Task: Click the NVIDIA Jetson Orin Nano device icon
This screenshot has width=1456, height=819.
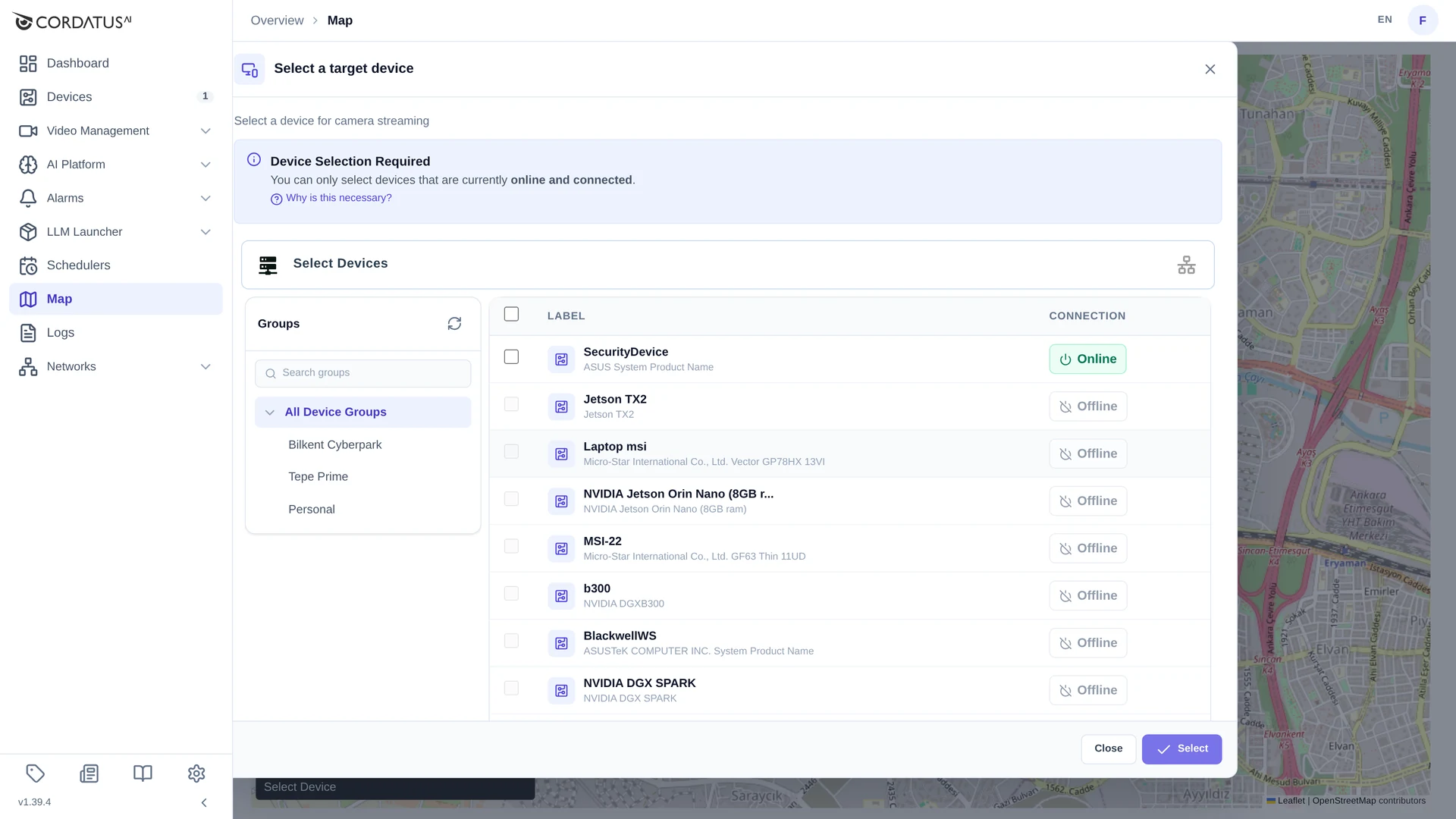Action: (561, 501)
